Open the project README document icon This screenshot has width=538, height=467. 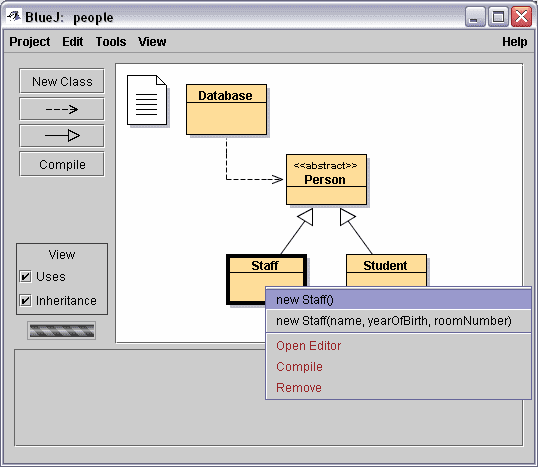(147, 100)
